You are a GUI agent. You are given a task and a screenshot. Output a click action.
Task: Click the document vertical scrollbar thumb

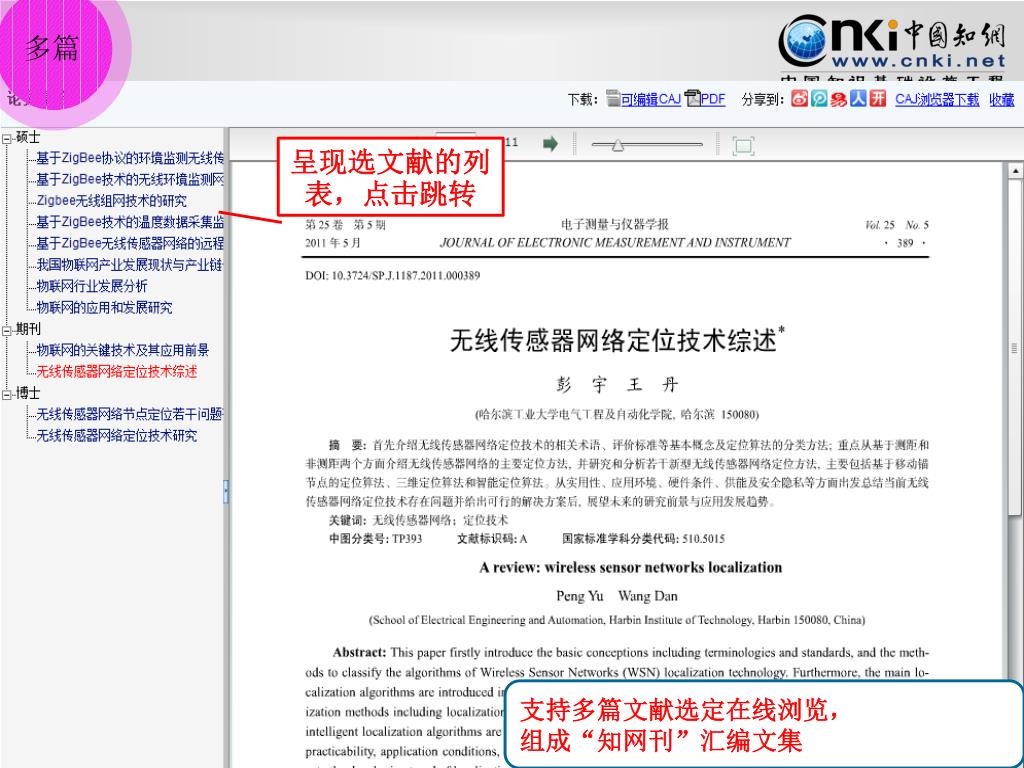coord(1014,346)
